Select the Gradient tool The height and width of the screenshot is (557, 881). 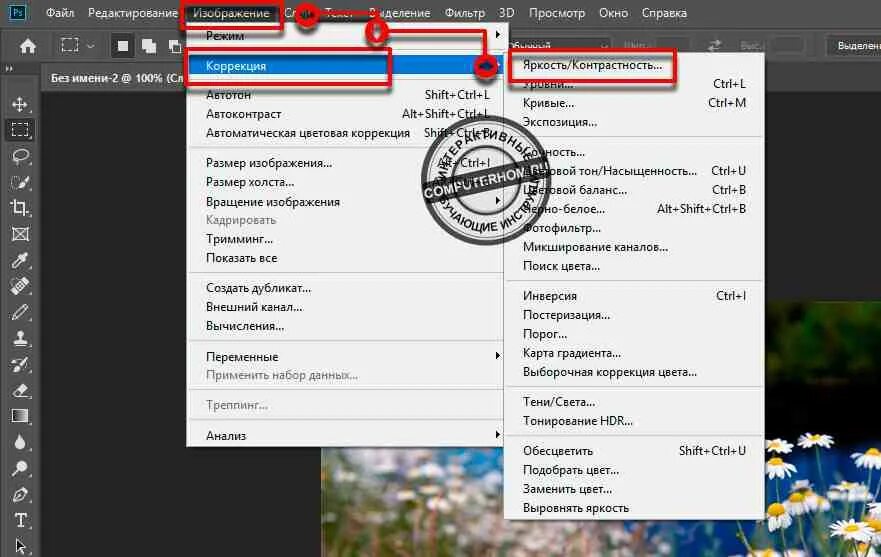click(20, 416)
